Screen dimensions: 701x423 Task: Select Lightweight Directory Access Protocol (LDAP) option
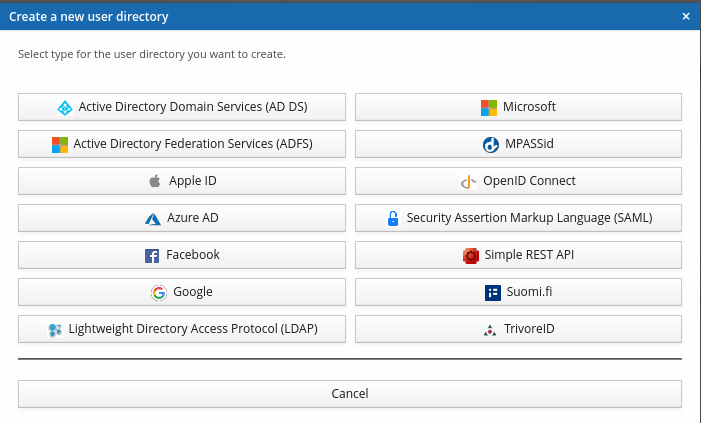182,329
